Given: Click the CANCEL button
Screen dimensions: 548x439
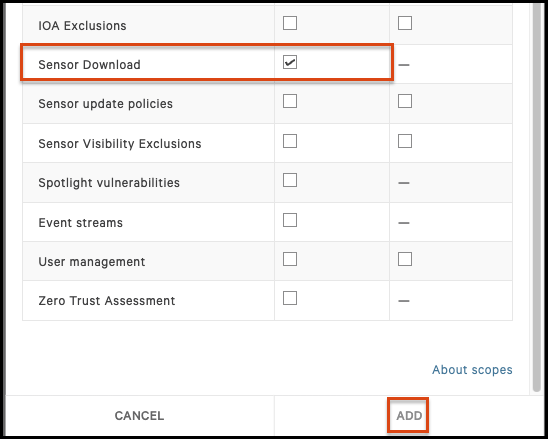Looking at the screenshot, I should pyautogui.click(x=139, y=416).
